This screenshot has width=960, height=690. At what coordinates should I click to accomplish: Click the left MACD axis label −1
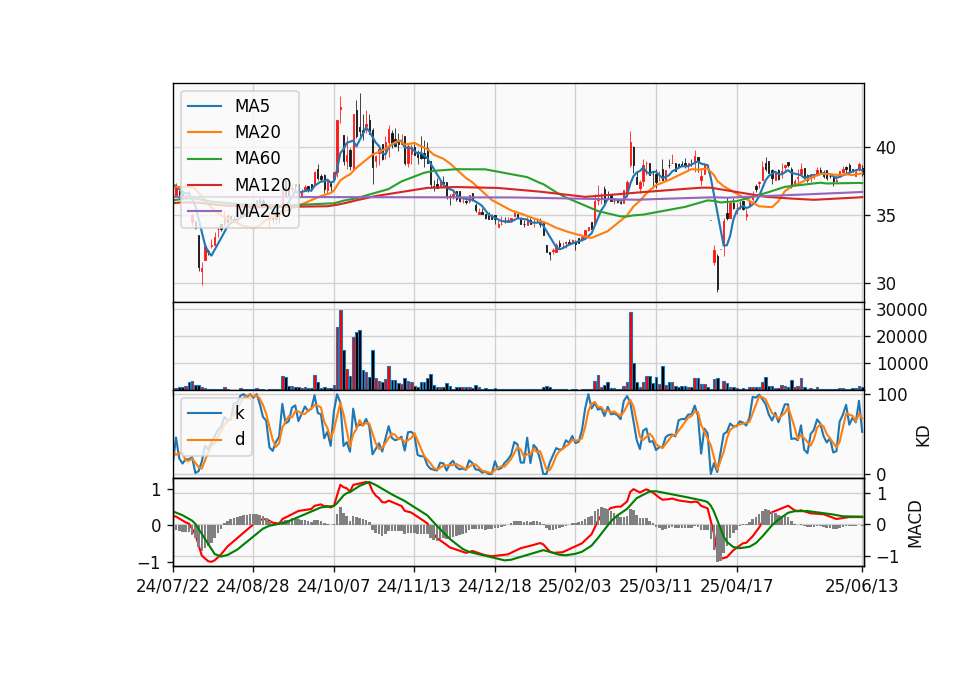(x=149, y=563)
